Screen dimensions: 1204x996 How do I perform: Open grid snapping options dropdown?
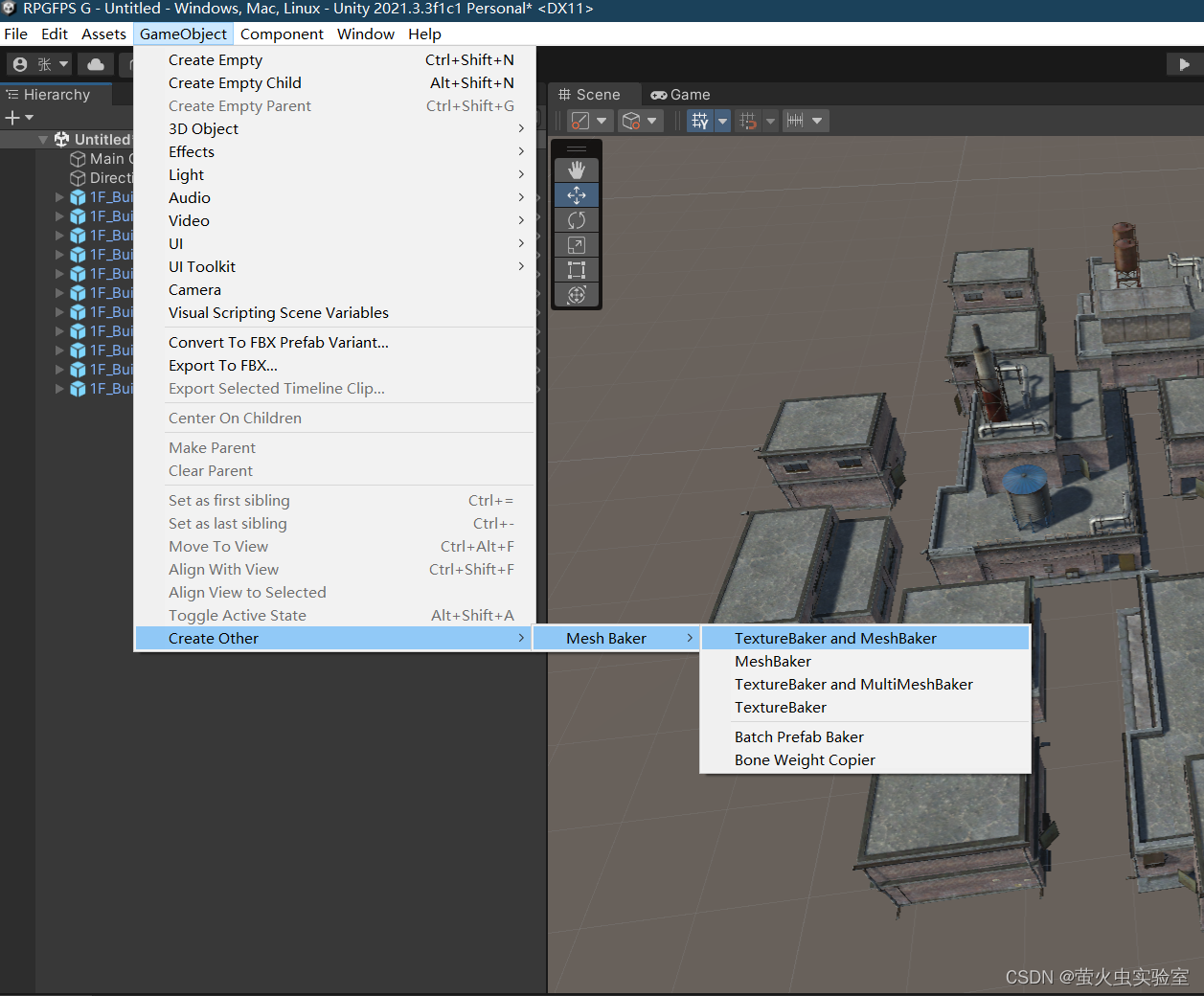click(x=770, y=121)
